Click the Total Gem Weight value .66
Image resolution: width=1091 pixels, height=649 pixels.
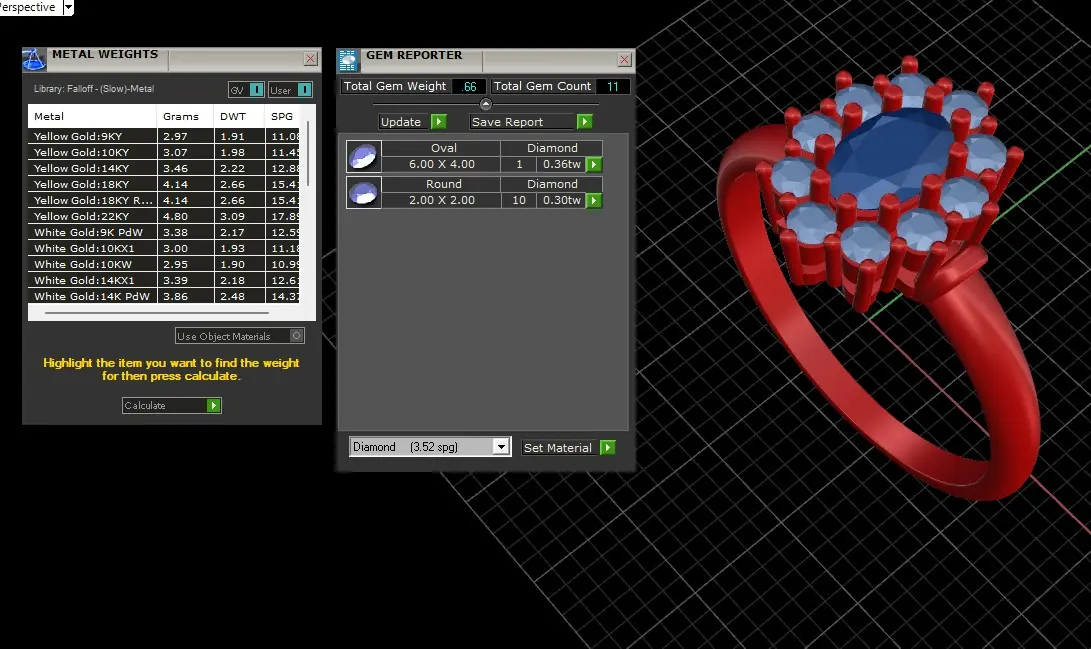coord(470,86)
